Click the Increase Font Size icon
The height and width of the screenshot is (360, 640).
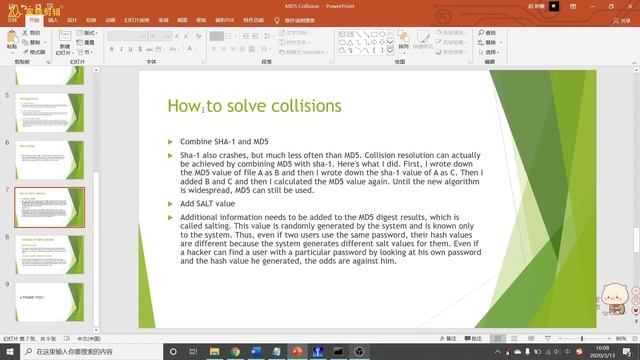(177, 36)
